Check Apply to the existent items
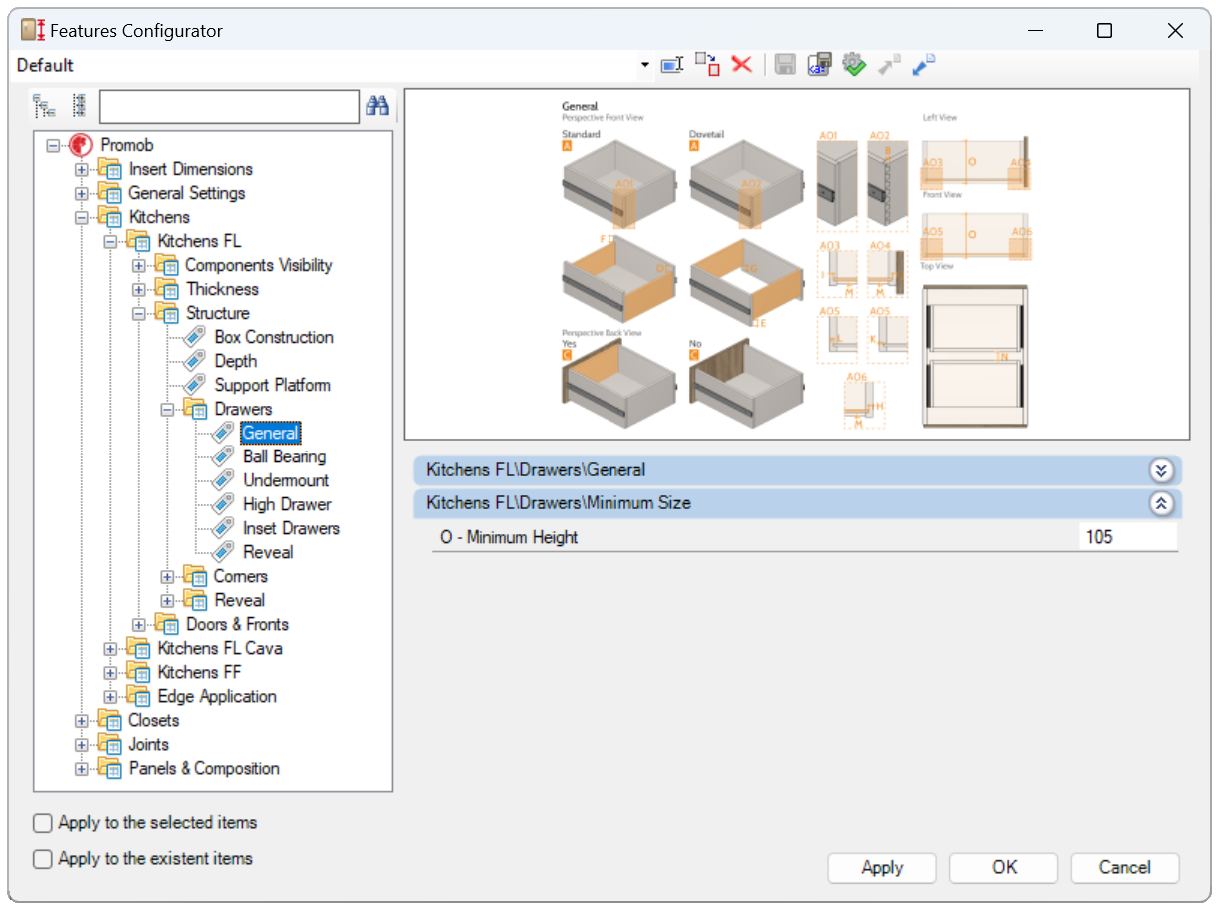The image size is (1216, 907). point(43,859)
